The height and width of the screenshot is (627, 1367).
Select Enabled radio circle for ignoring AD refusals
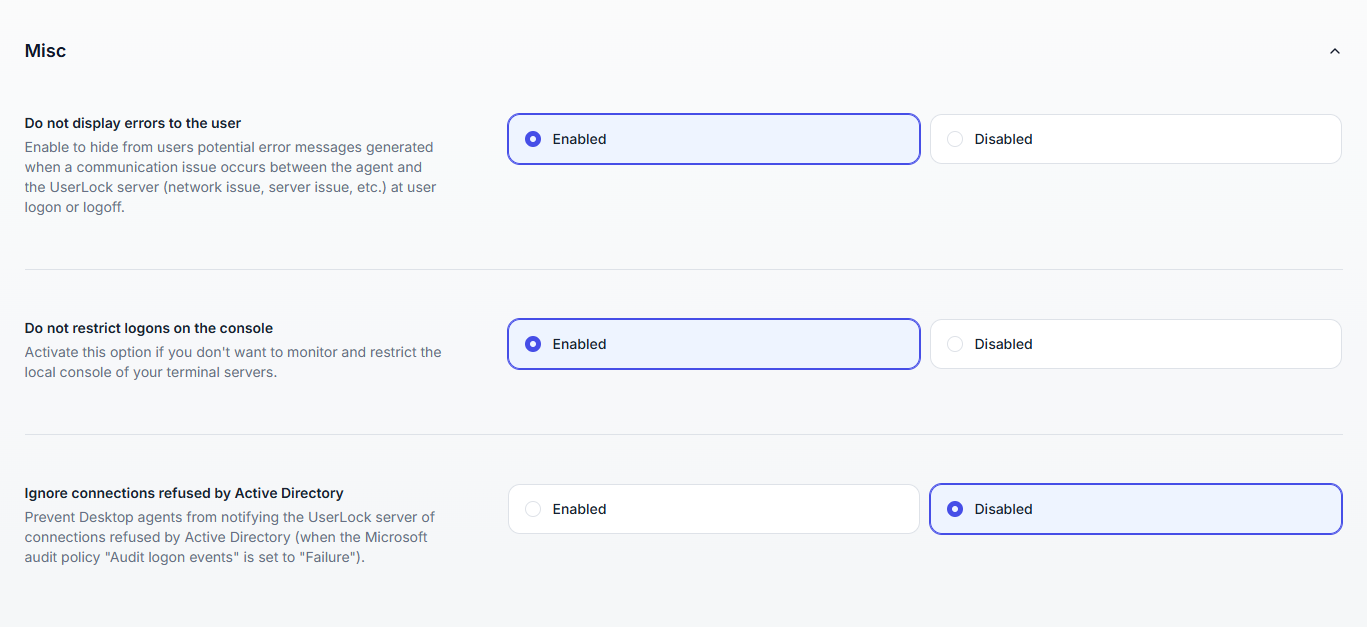(x=533, y=509)
